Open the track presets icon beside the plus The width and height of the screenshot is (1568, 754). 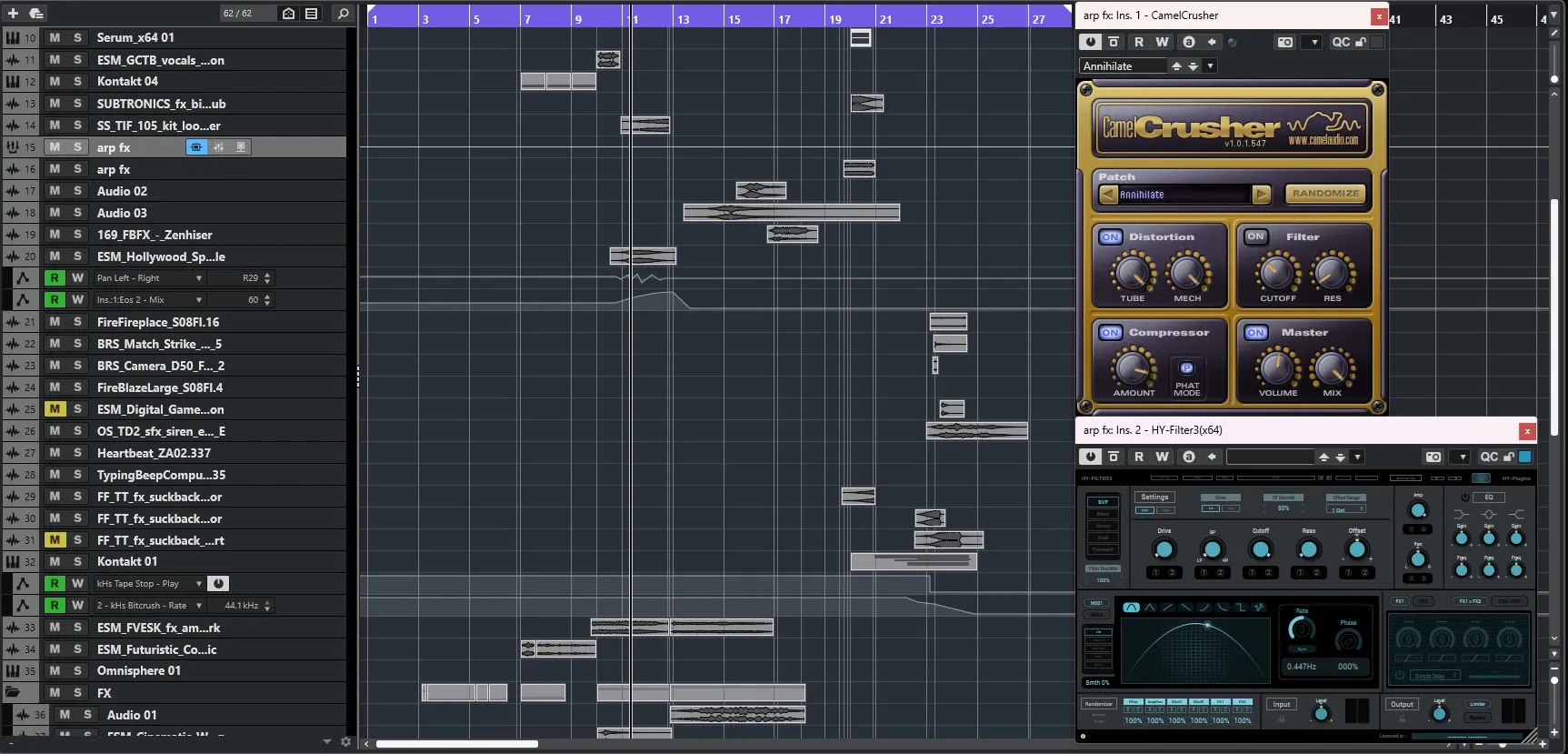(x=36, y=14)
